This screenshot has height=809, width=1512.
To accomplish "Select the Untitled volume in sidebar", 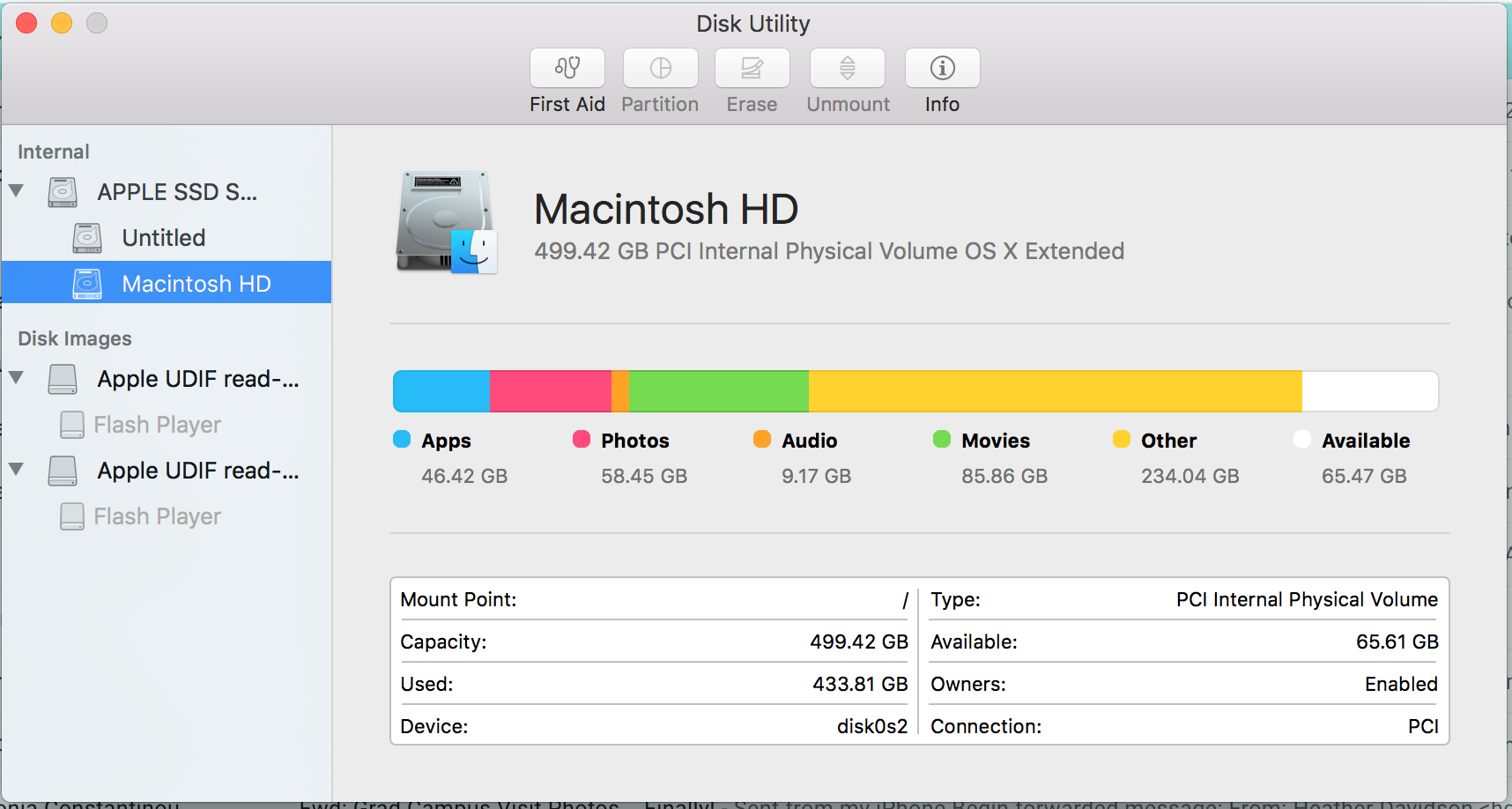I will tap(163, 237).
